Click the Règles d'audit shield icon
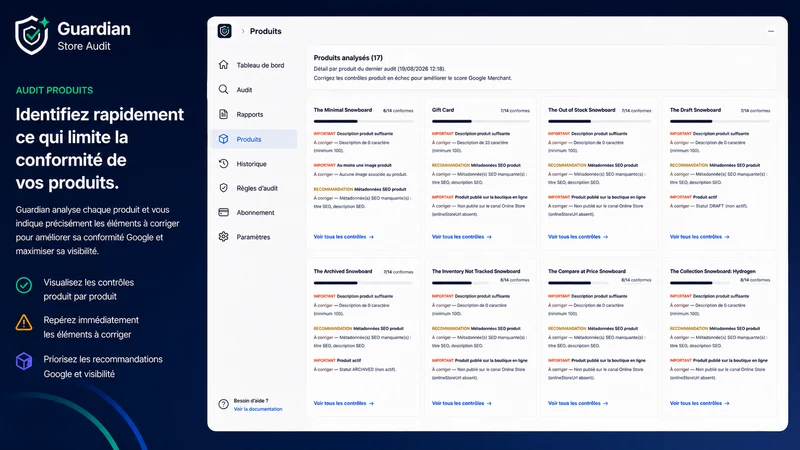 coord(223,188)
